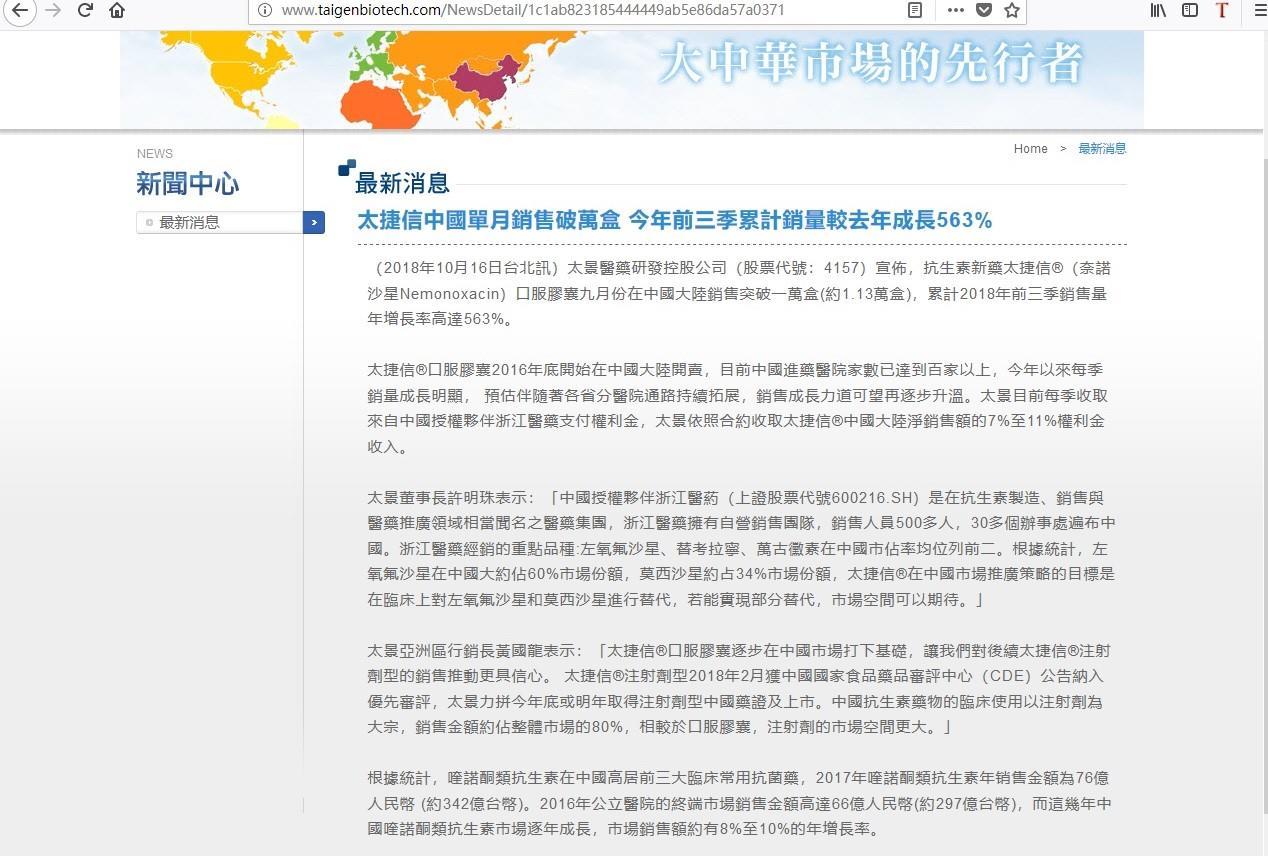Open the Library bookshelf icon
1268x856 pixels.
click(1158, 10)
